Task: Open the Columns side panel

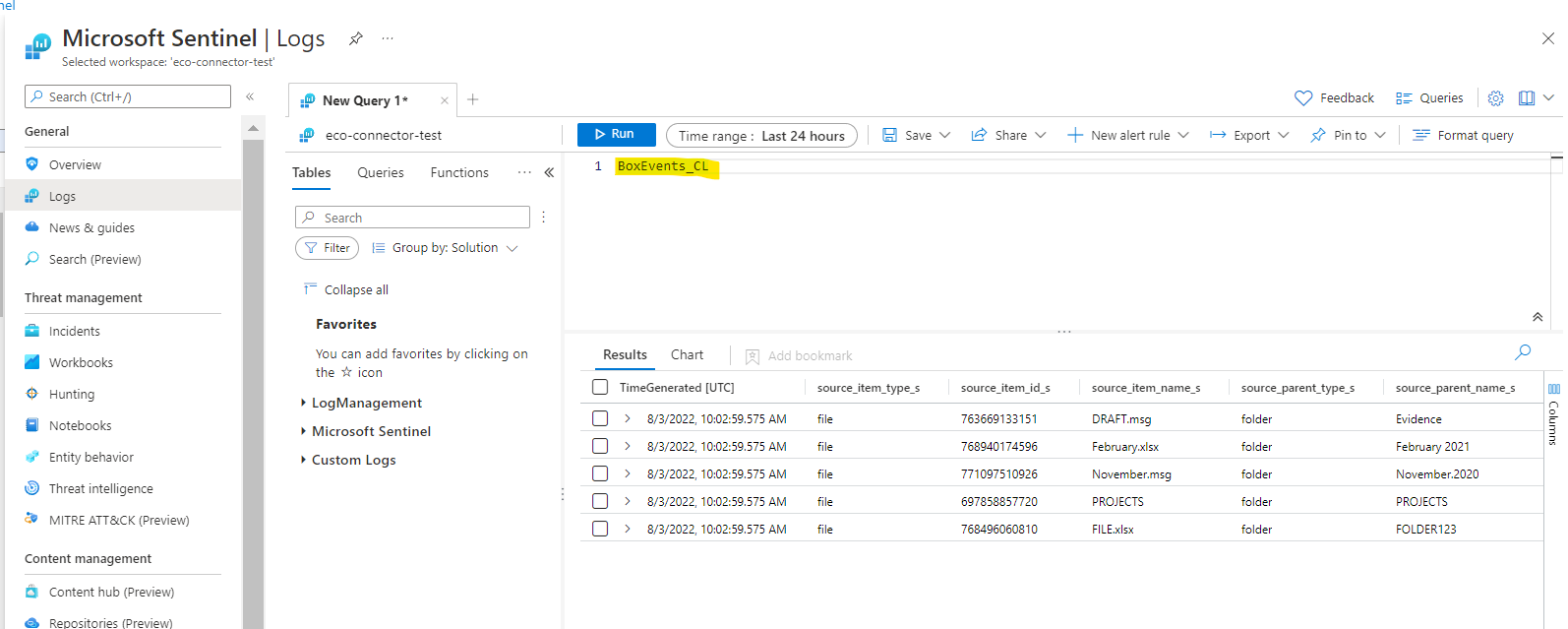Action: [x=1554, y=415]
